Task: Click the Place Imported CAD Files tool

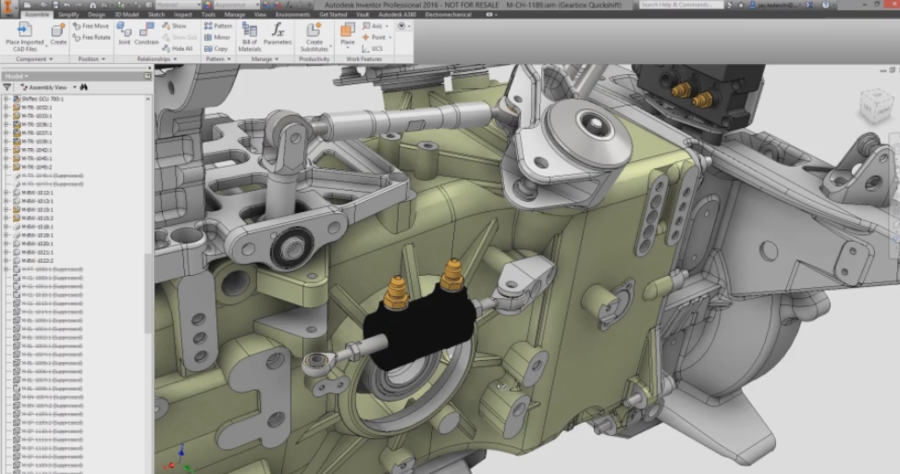Action: click(25, 37)
